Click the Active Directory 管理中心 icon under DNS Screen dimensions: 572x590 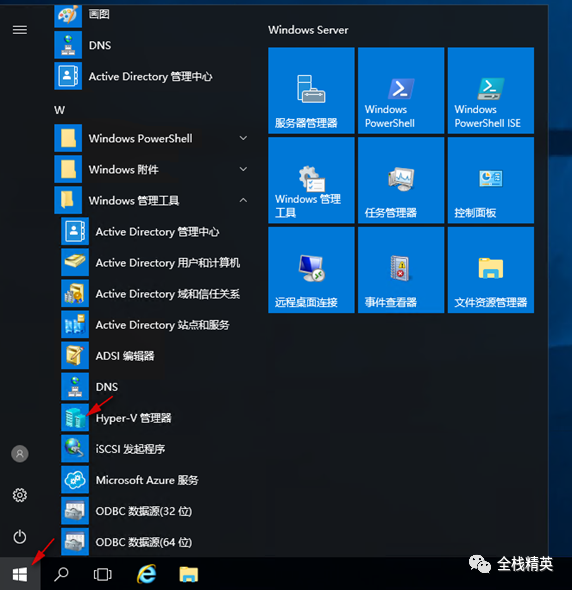click(x=68, y=76)
